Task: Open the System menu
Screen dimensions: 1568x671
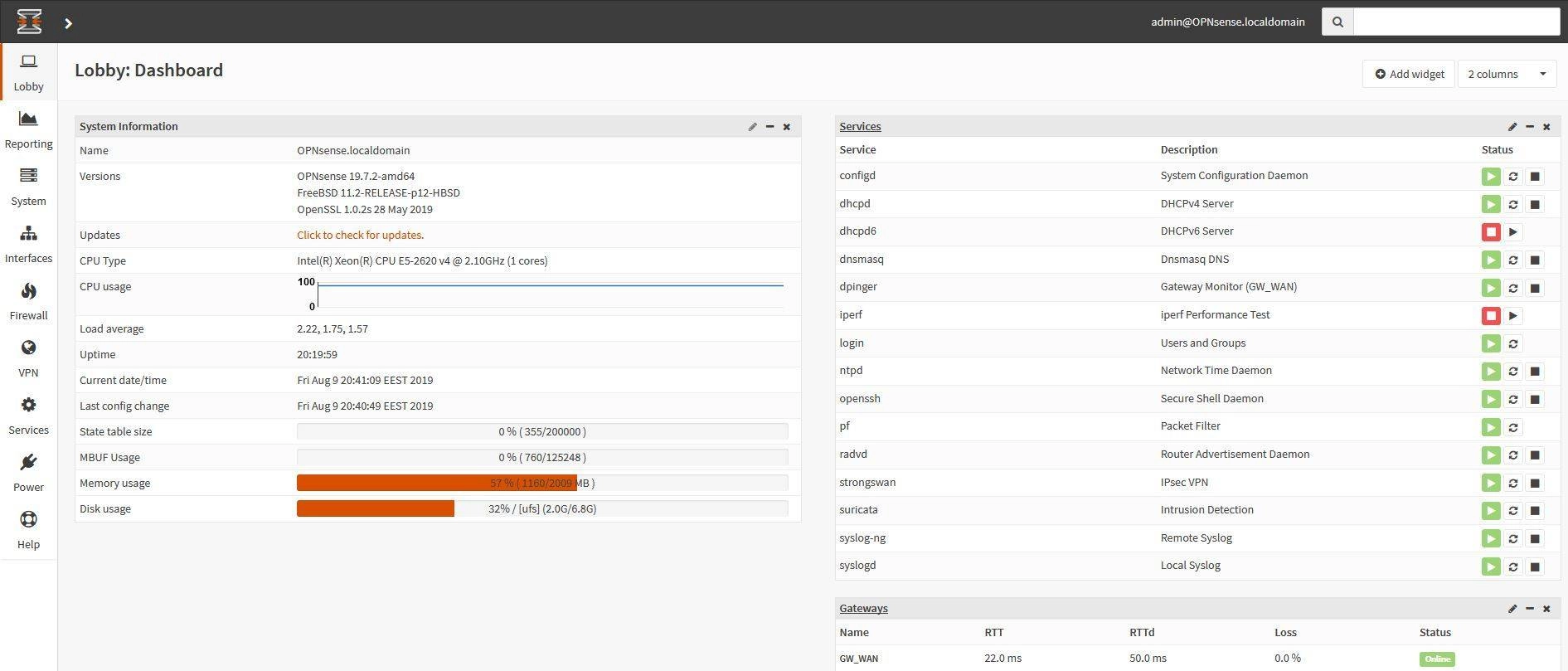Action: pos(28,187)
